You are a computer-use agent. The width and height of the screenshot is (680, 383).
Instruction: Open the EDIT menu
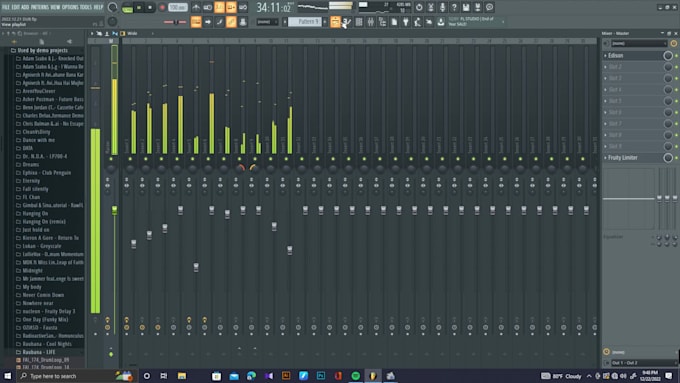pyautogui.click(x=15, y=7)
